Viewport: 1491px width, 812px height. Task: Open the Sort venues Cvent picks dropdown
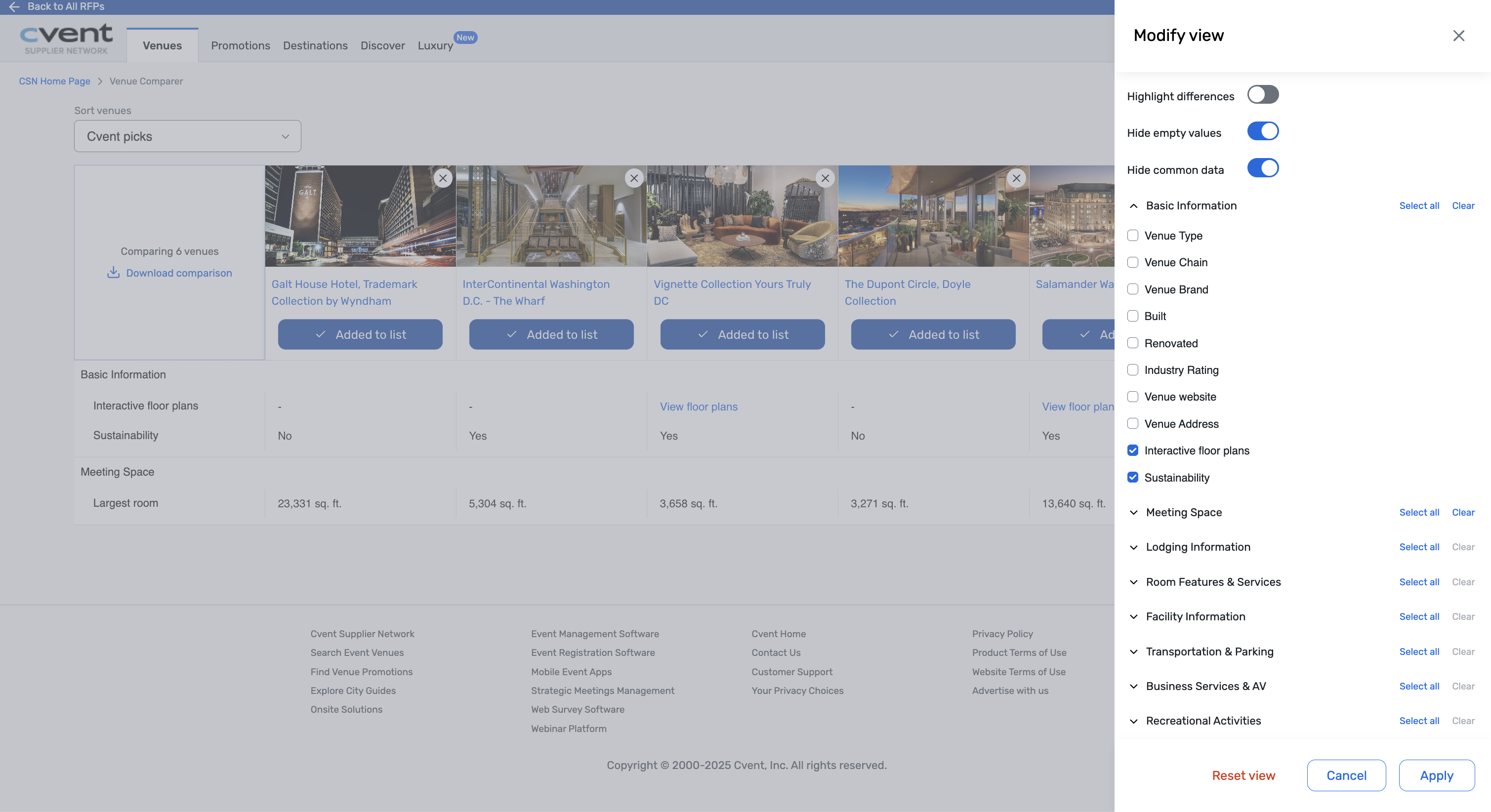[x=188, y=136]
